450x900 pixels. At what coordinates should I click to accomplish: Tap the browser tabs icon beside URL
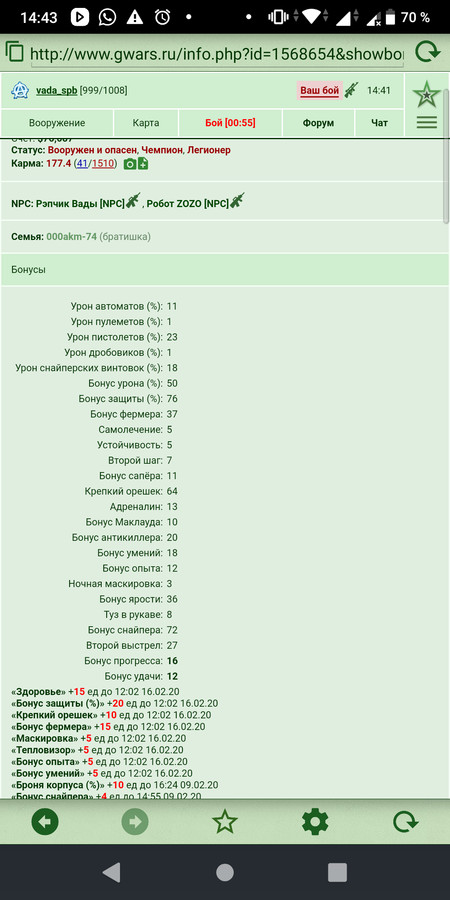(15, 52)
